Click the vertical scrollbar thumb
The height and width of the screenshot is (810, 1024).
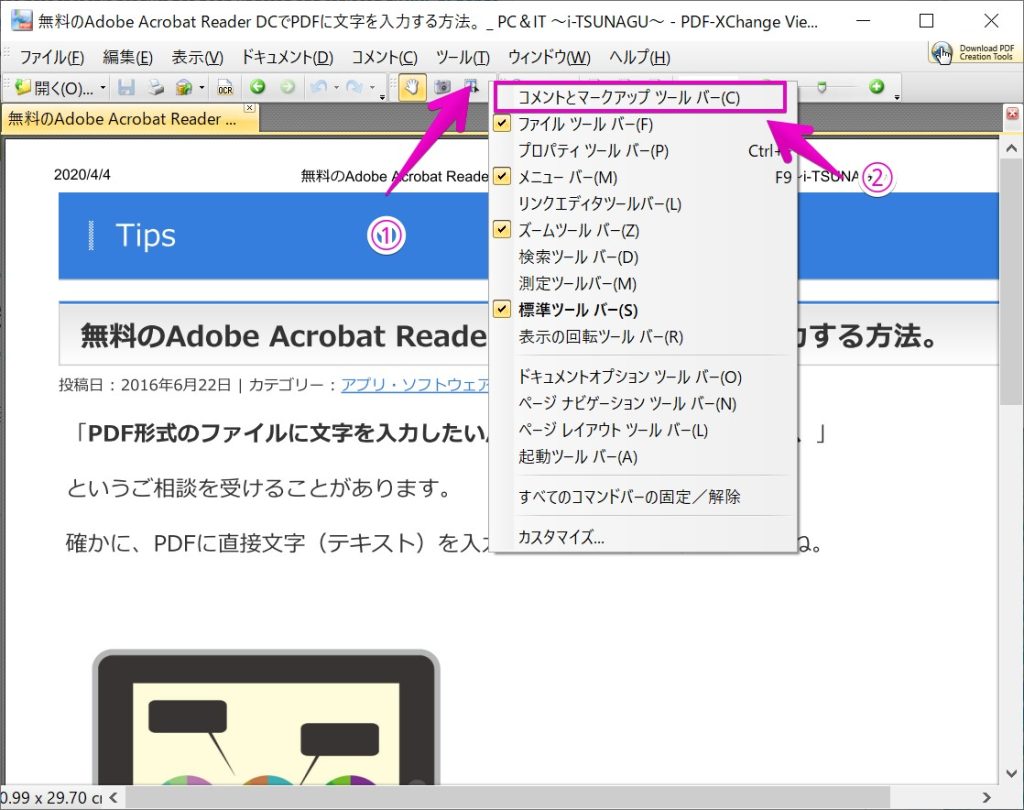coord(1012,282)
